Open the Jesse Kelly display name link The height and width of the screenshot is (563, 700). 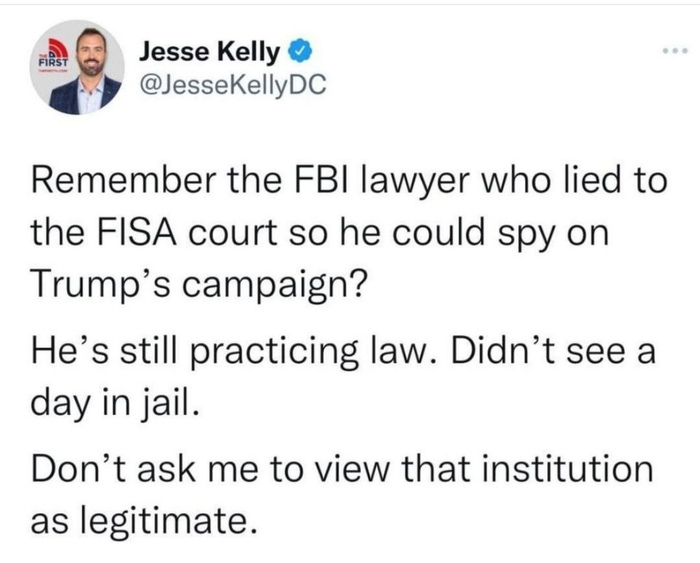[209, 49]
